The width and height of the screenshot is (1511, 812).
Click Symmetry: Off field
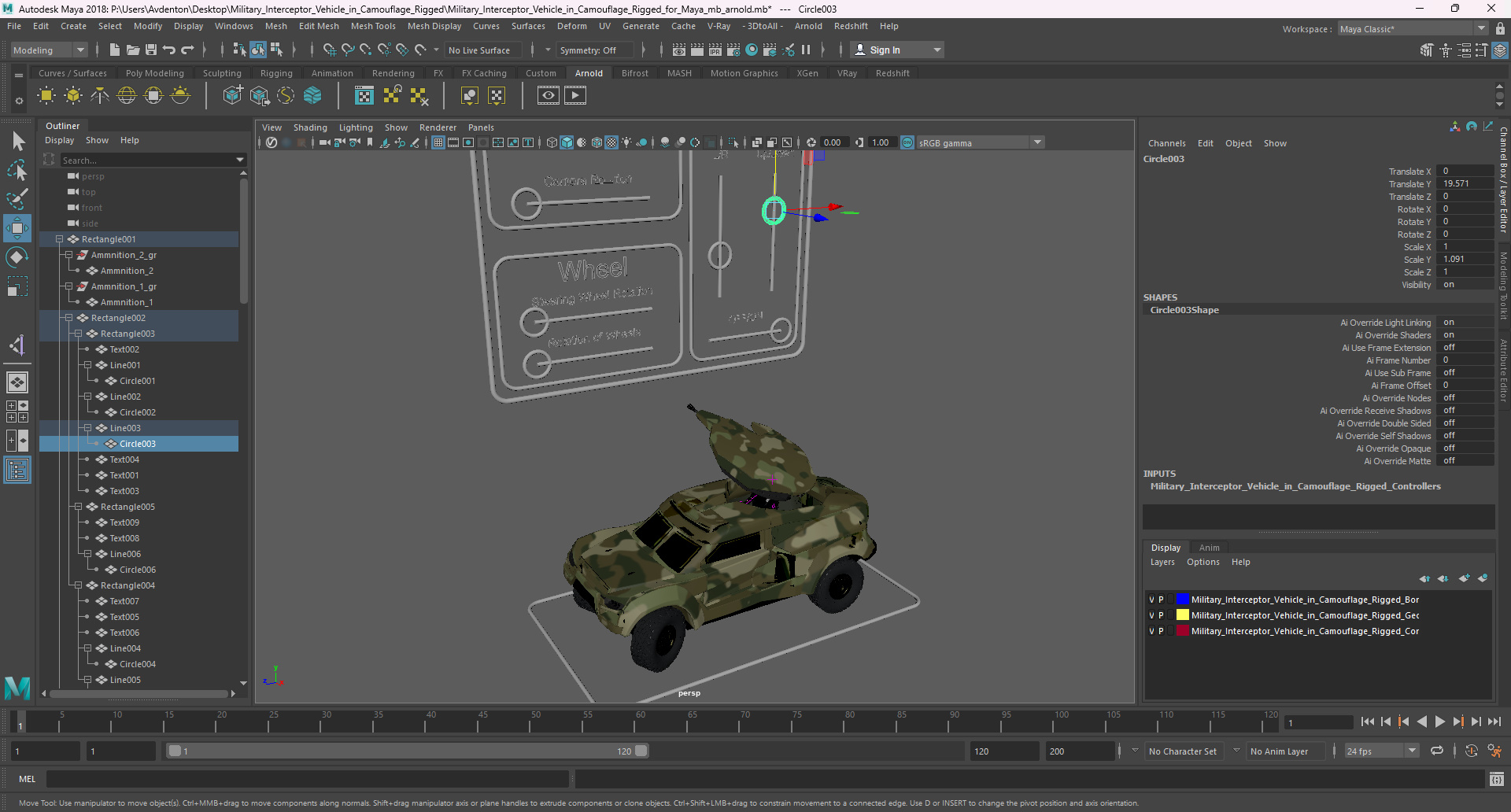pyautogui.click(x=594, y=50)
